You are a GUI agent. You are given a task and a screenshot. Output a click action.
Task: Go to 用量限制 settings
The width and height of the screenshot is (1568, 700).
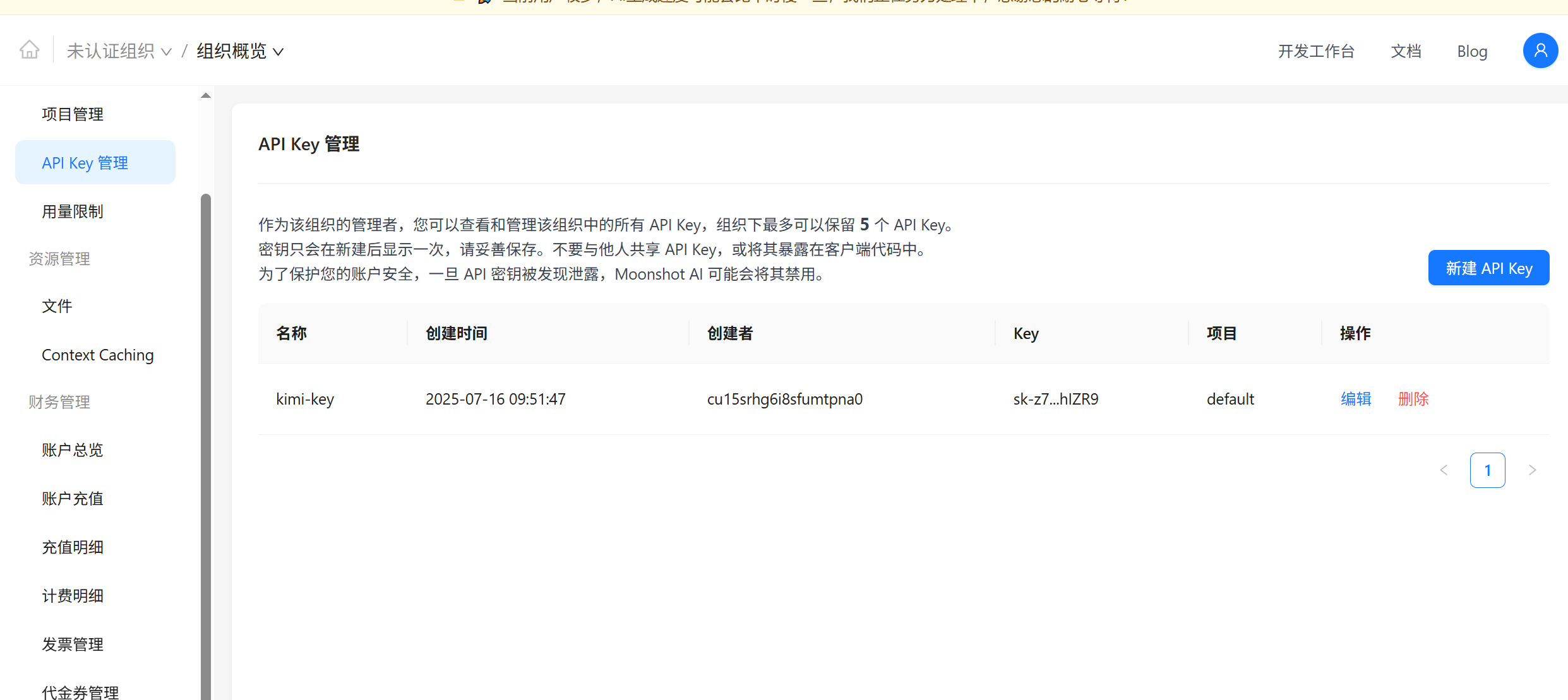[x=72, y=211]
